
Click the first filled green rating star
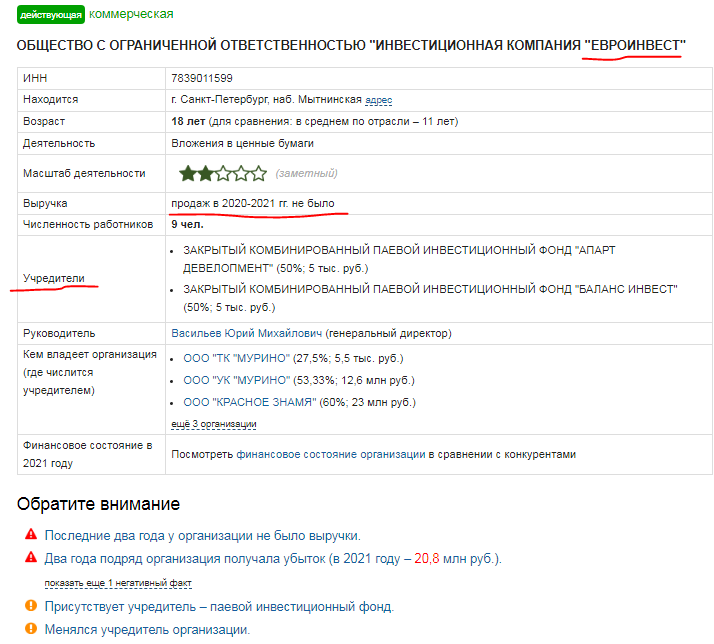coord(187,173)
